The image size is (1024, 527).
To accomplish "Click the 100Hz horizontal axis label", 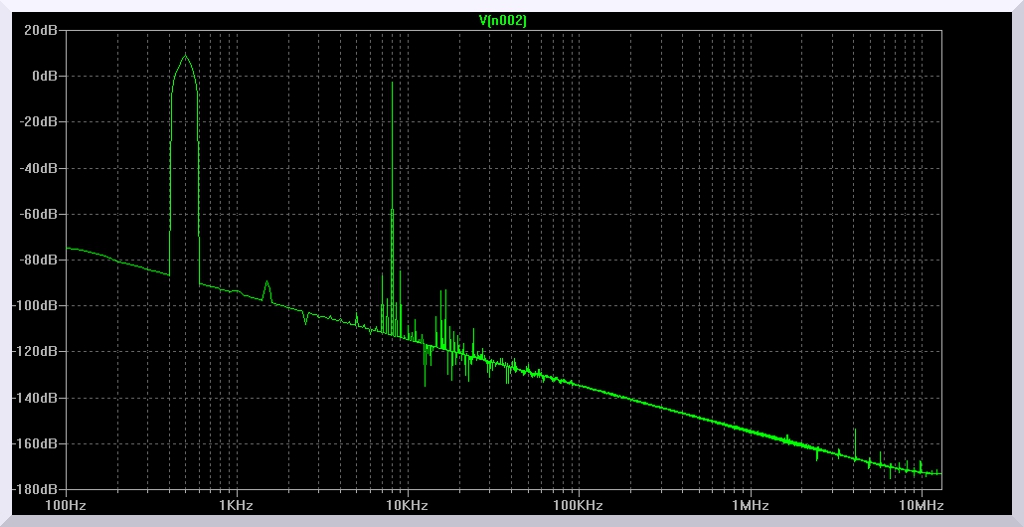I will [66, 505].
